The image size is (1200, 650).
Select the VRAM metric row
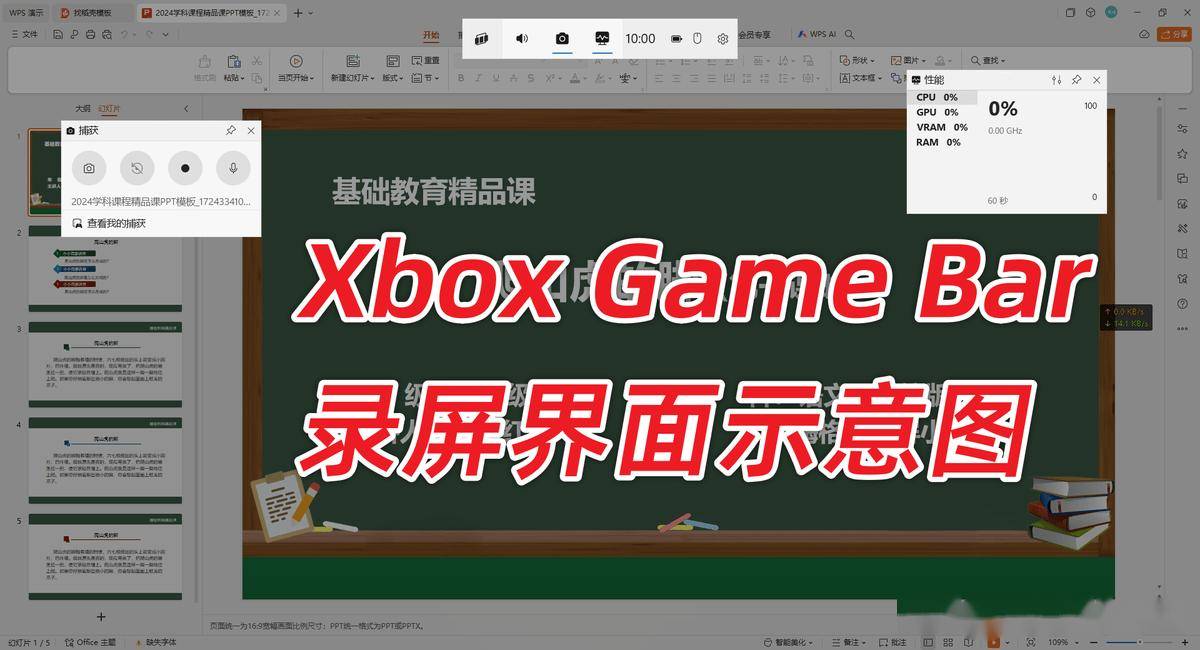(943, 127)
